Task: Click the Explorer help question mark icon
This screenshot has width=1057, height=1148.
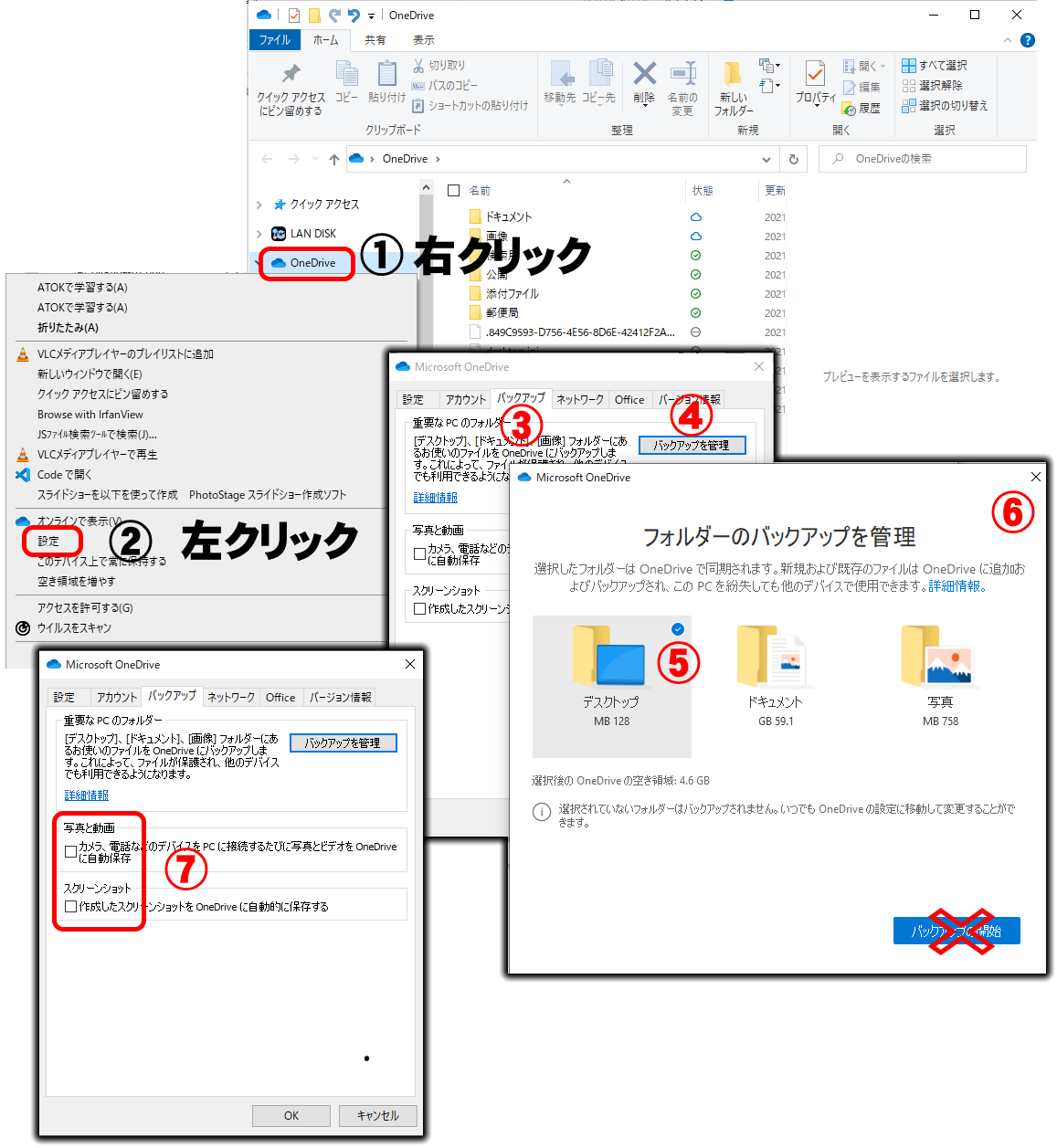Action: pos(1028,40)
